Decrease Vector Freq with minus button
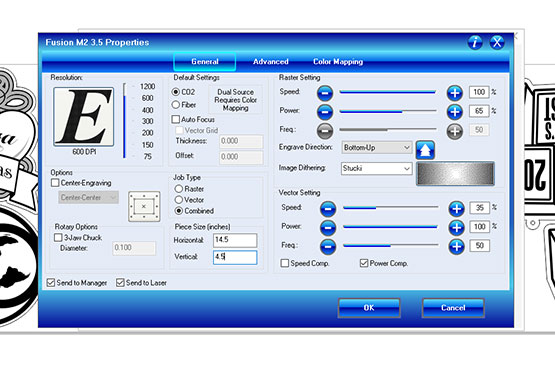This screenshot has height=368, width=555. click(x=328, y=247)
